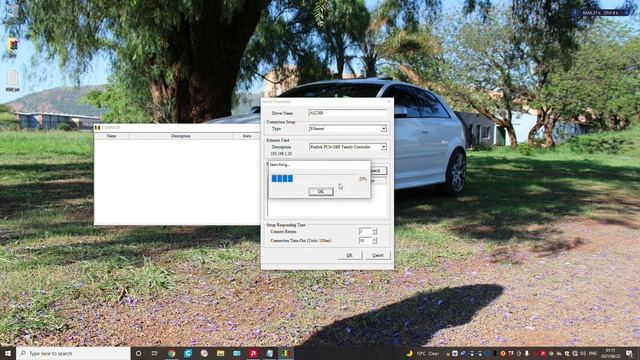
Task: Click the COMMGR taskbar icon
Action: [286, 353]
